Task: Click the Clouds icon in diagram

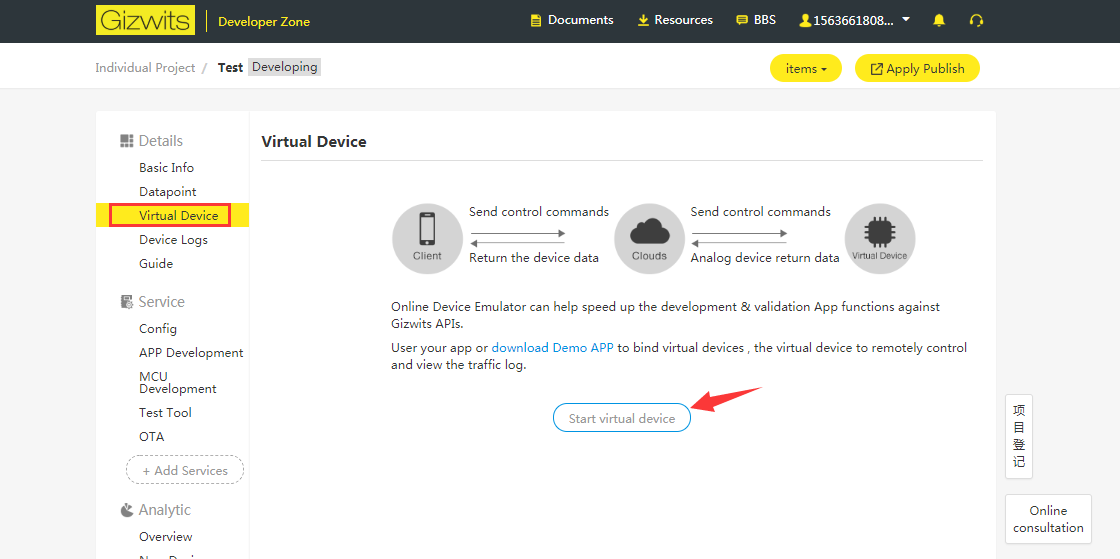Action: (x=649, y=238)
